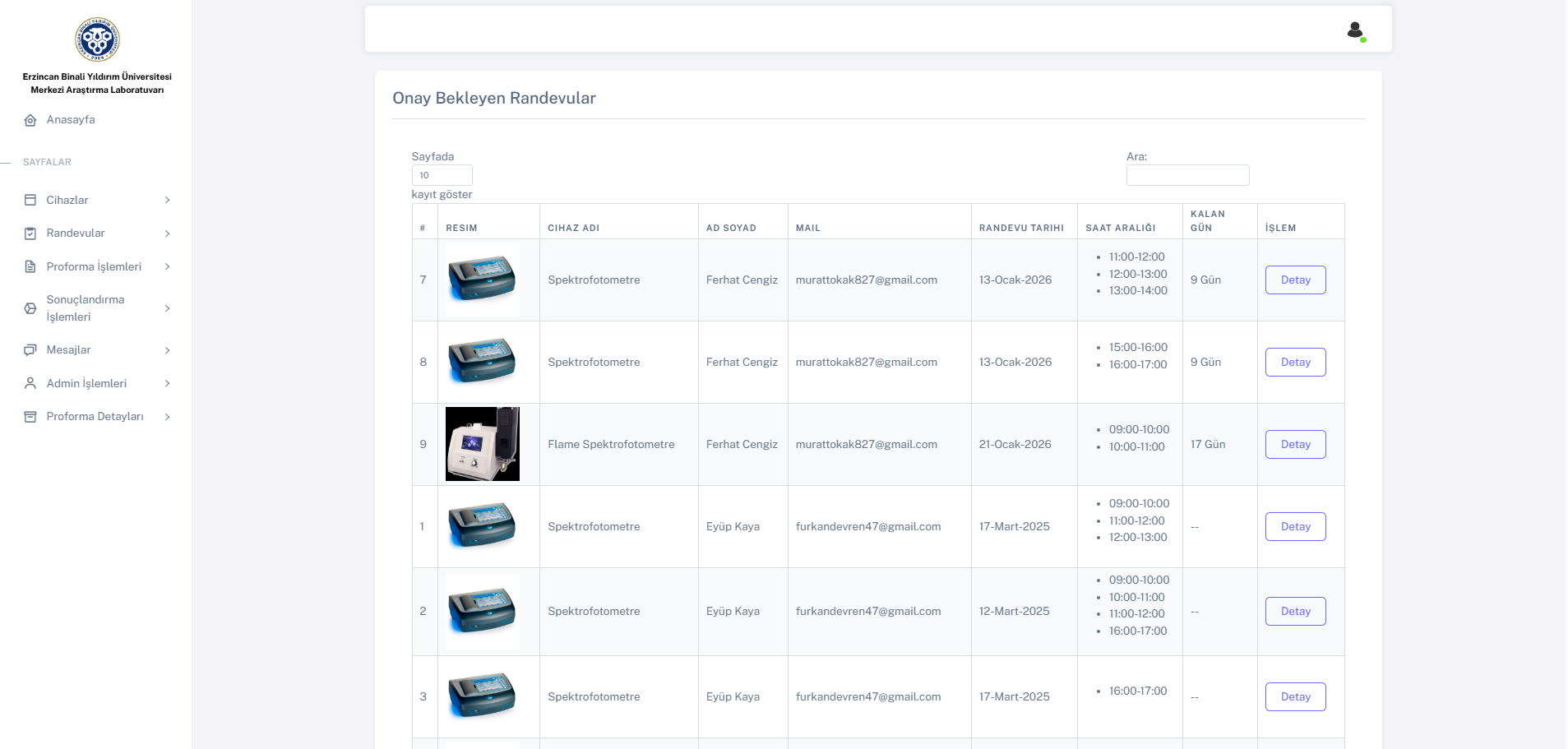The image size is (1568, 749).
Task: Sort table by Cihaz Adı column header
Action: (x=574, y=228)
